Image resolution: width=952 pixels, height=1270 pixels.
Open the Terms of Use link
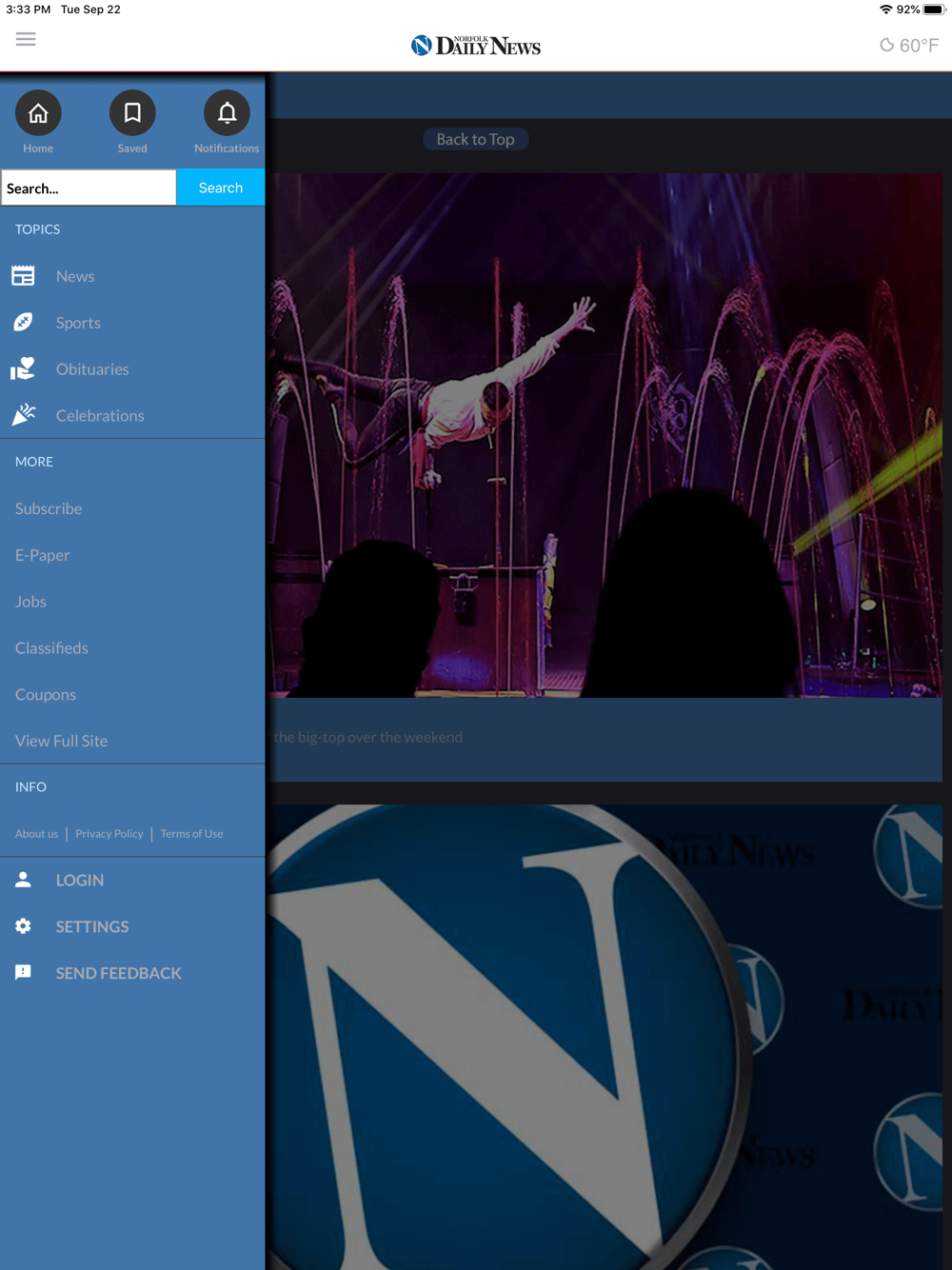(191, 834)
